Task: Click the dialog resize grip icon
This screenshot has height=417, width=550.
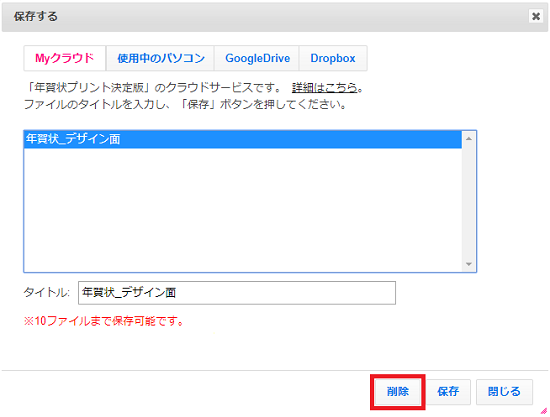Action: pyautogui.click(x=544, y=411)
